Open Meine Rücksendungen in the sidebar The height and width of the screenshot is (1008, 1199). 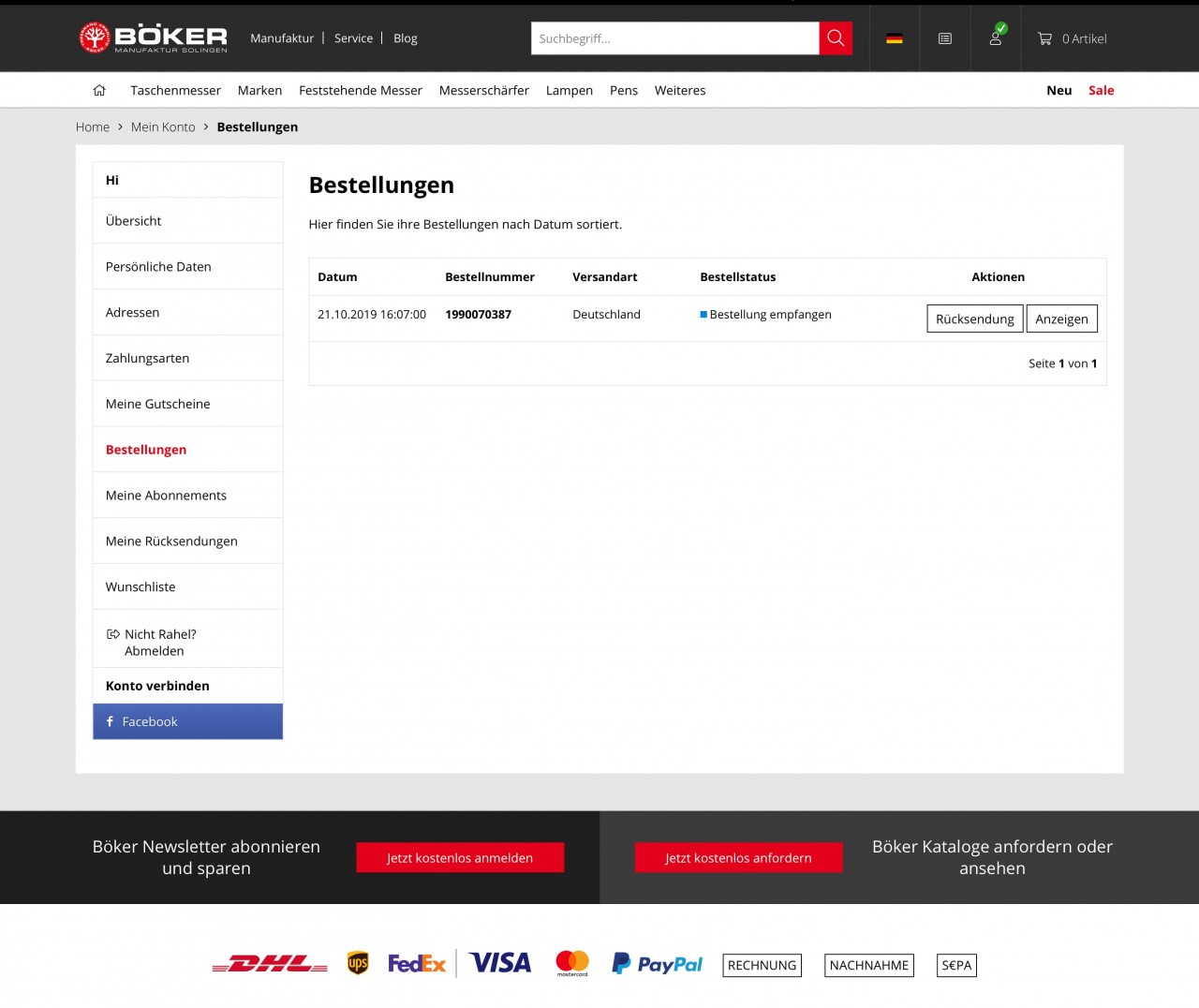tap(171, 541)
